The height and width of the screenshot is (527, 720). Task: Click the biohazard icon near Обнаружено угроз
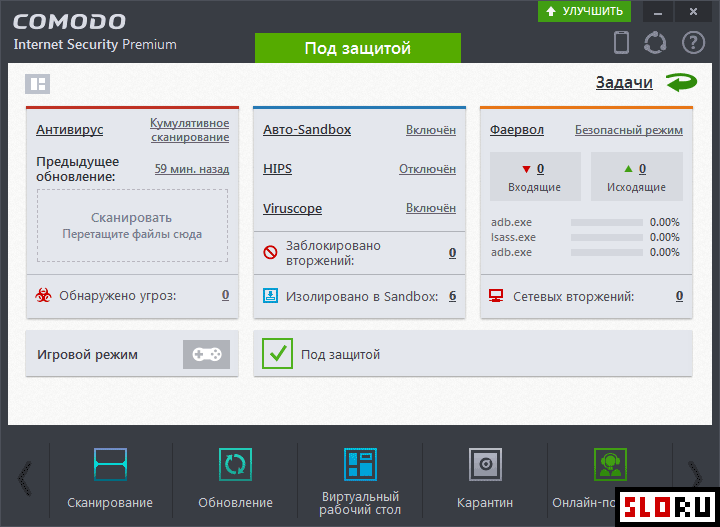43,295
